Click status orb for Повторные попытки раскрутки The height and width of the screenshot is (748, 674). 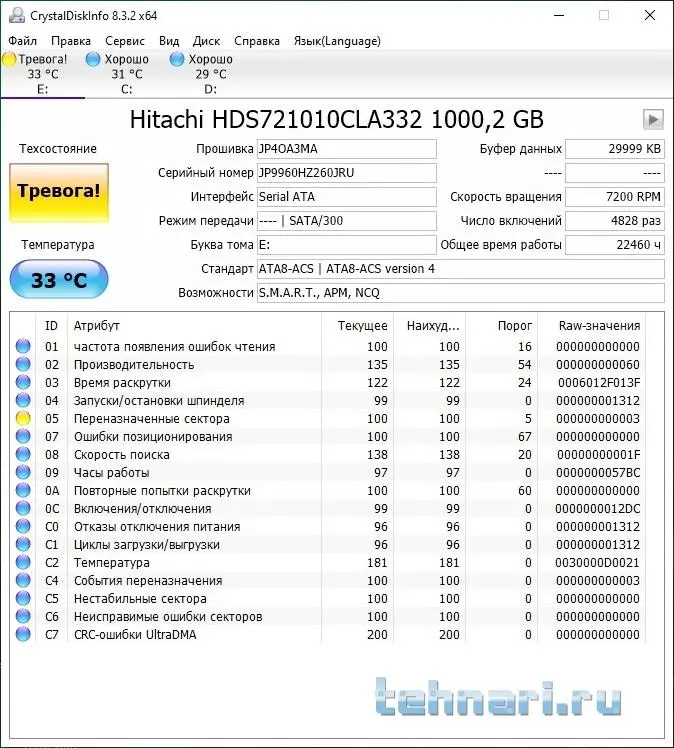(x=23, y=490)
